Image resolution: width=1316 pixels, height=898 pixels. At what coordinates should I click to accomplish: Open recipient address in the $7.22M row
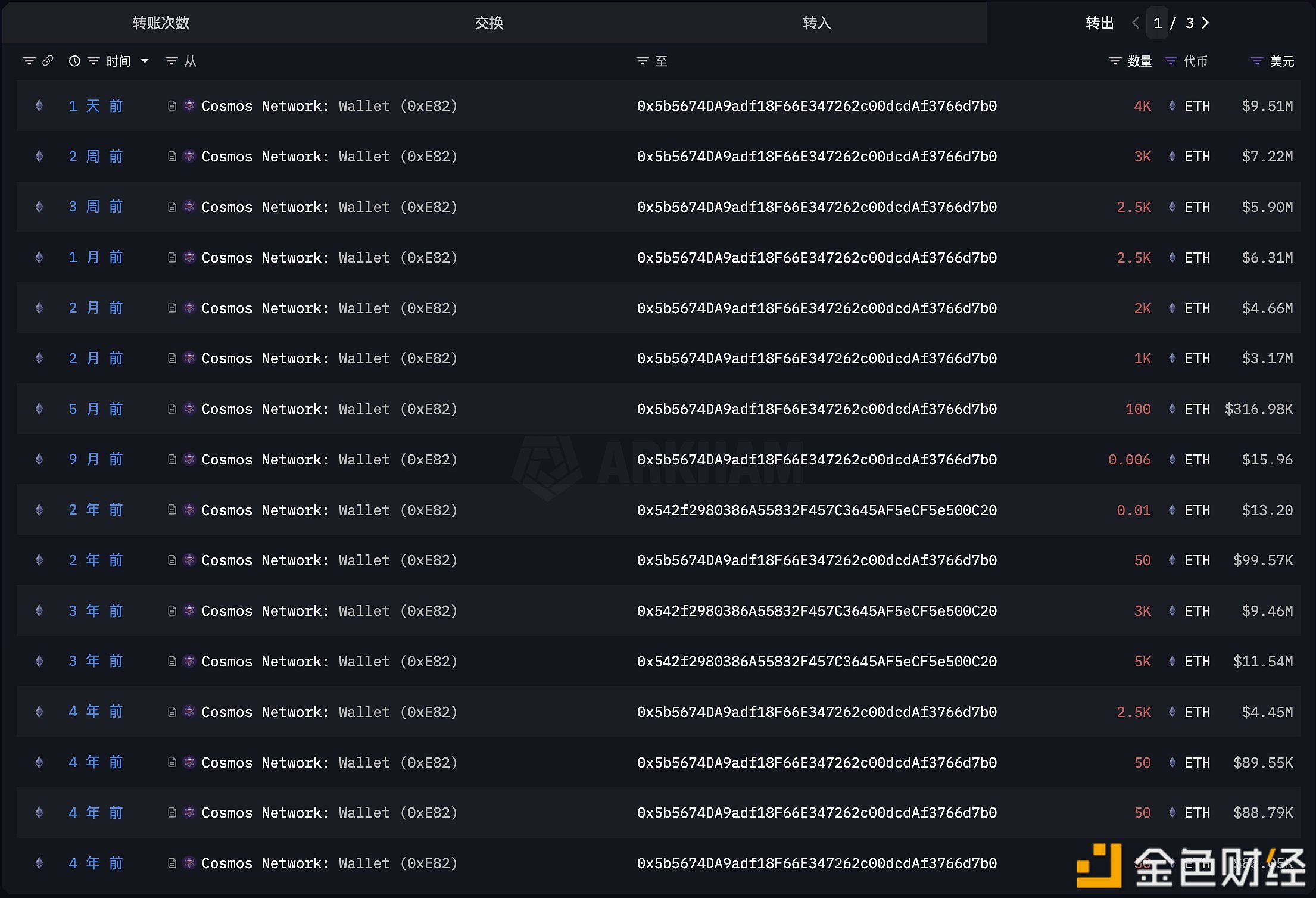tap(817, 157)
